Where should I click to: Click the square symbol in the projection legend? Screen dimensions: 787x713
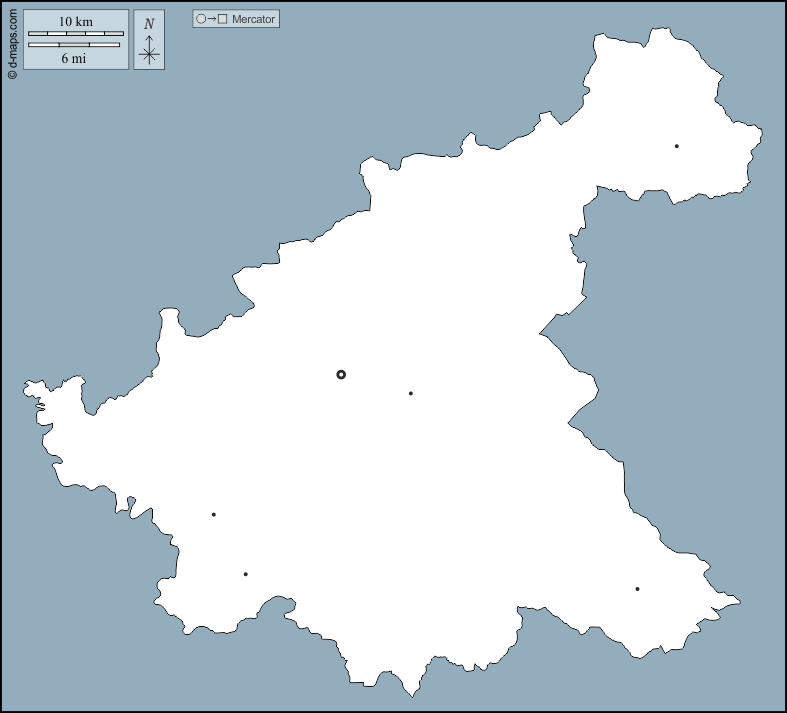[x=223, y=19]
